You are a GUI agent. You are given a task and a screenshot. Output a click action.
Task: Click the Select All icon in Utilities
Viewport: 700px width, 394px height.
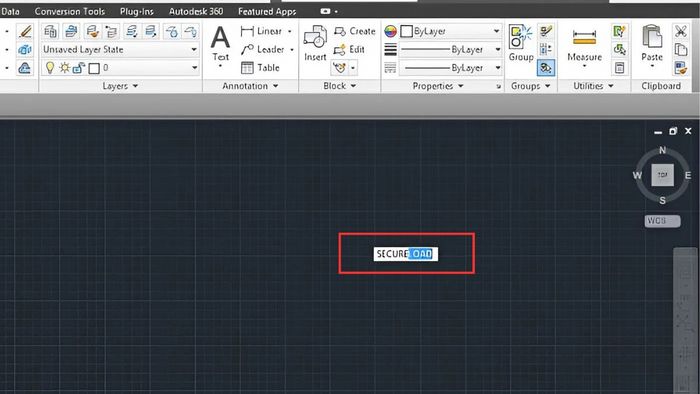pyautogui.click(x=620, y=50)
